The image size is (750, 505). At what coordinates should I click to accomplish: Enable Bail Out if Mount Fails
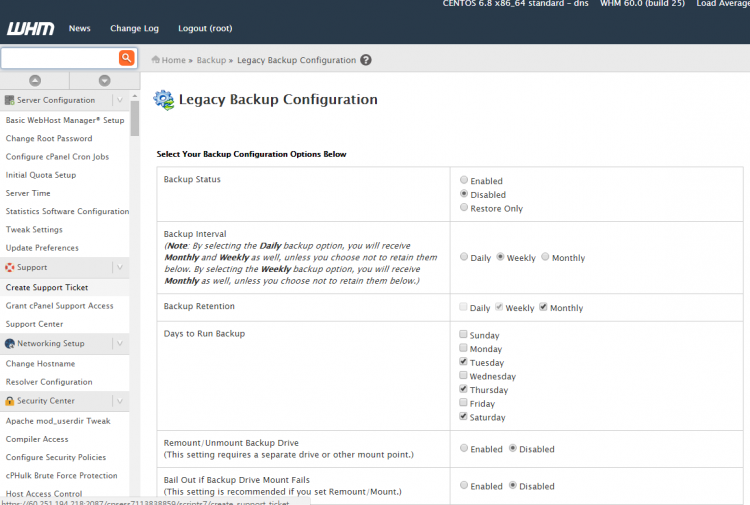[x=463, y=485]
